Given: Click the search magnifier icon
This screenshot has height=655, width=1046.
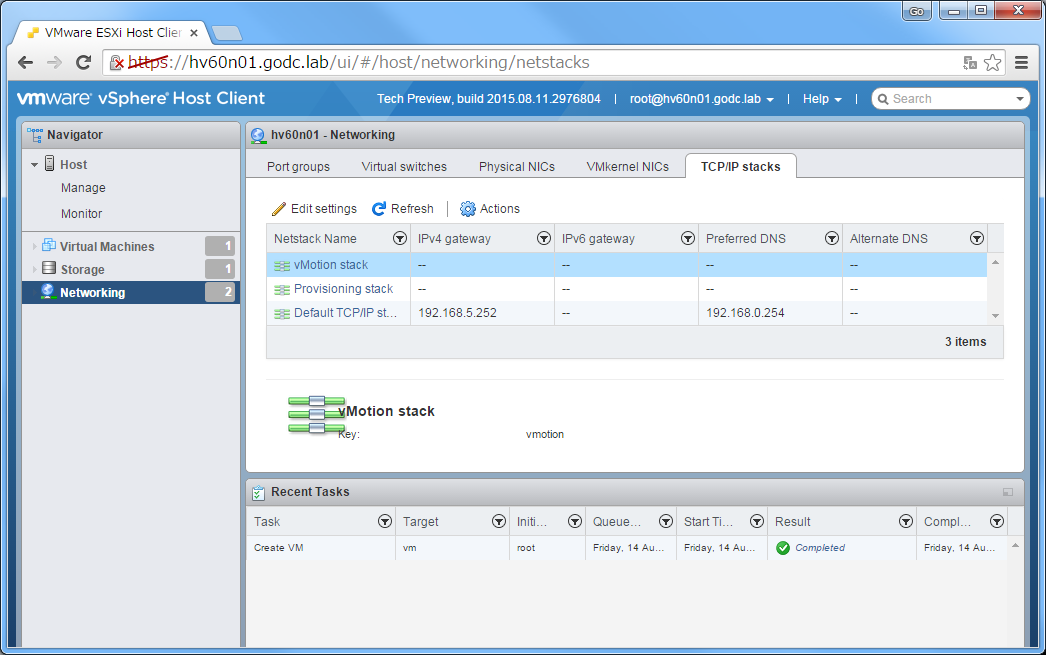Looking at the screenshot, I should point(883,99).
